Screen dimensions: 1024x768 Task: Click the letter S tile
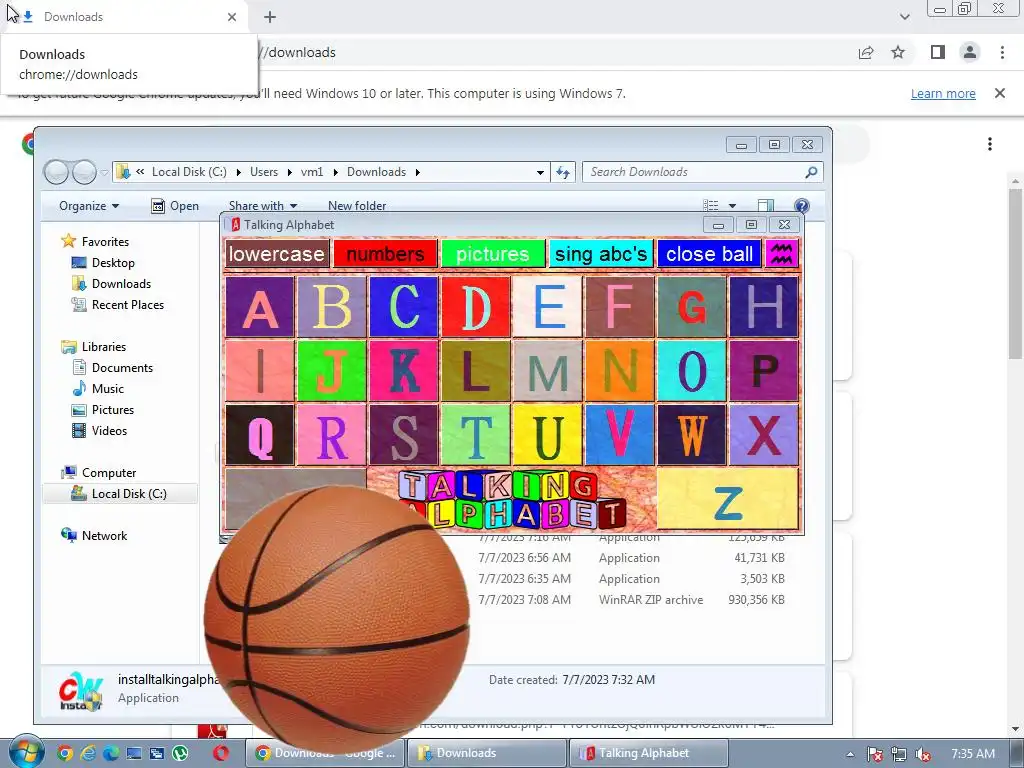[x=404, y=434]
